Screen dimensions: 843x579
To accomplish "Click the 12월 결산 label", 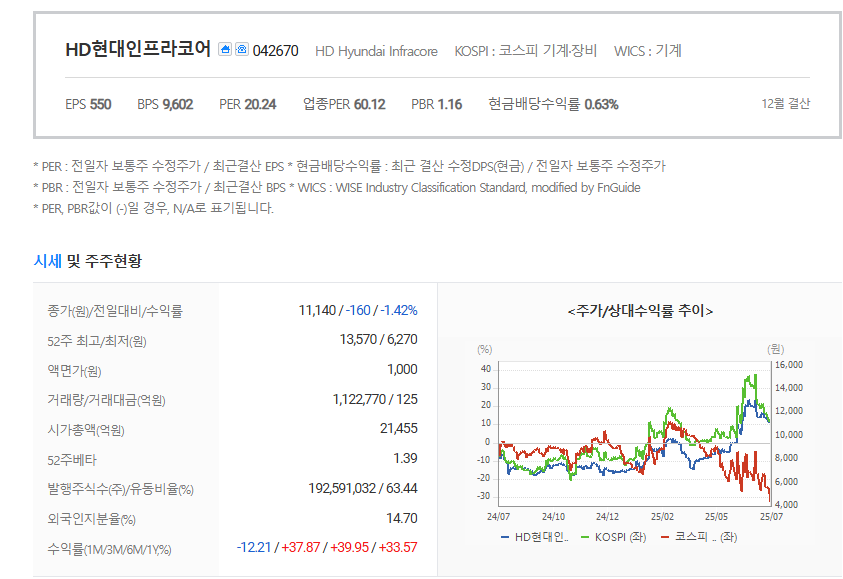I will pos(785,103).
